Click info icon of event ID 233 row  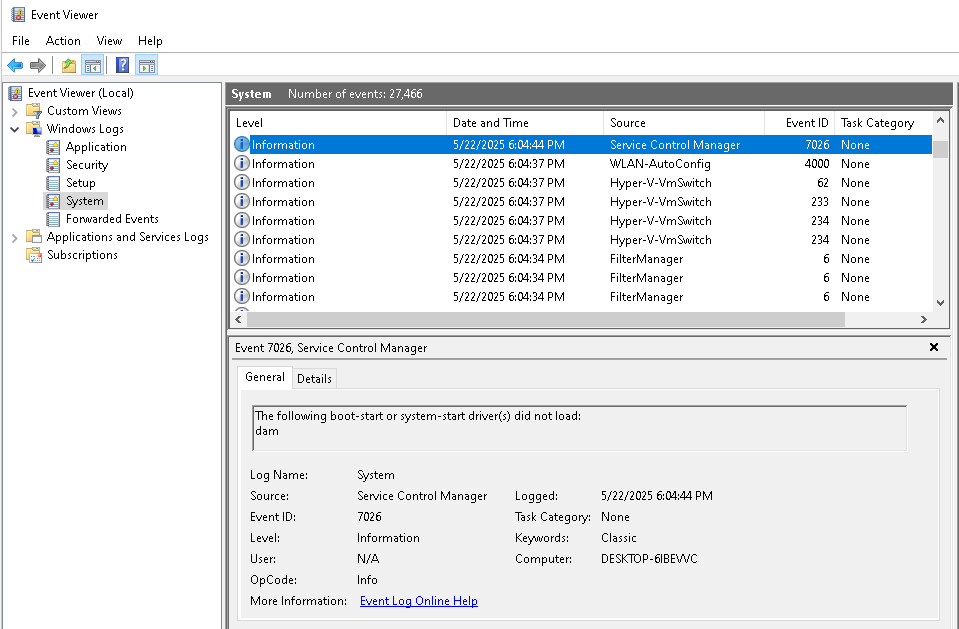click(242, 201)
